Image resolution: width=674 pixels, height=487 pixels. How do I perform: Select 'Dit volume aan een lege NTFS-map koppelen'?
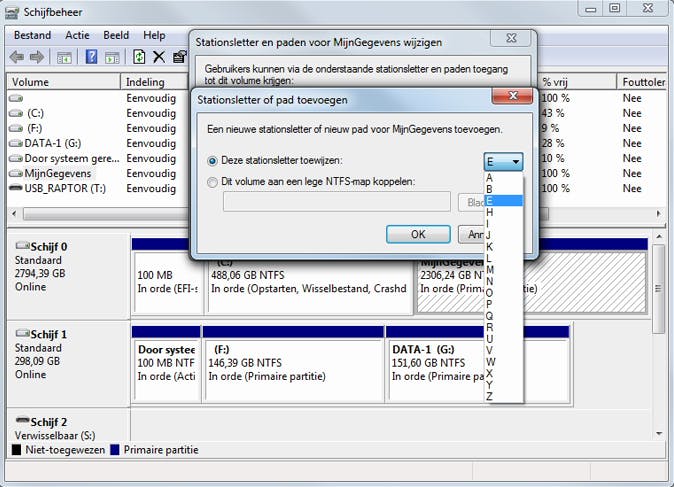click(212, 182)
